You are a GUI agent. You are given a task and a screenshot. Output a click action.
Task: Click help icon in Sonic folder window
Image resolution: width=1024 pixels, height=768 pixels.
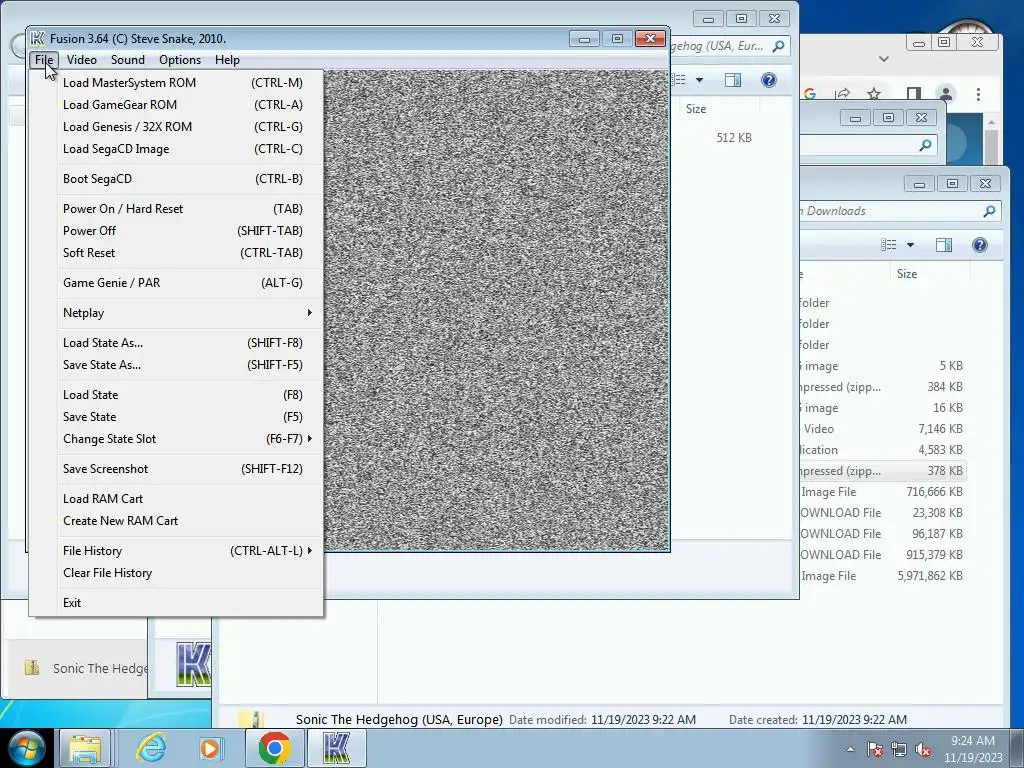(x=769, y=80)
